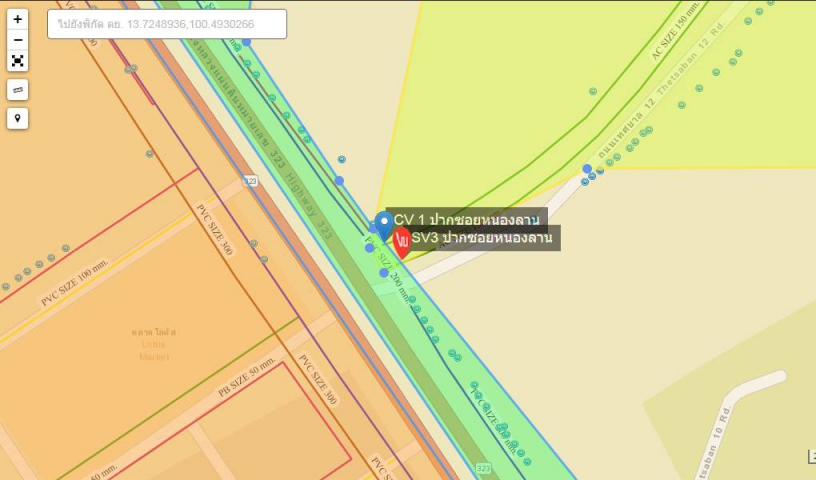Click the Lotus Market place label
816x480 pixels.
coord(154,344)
